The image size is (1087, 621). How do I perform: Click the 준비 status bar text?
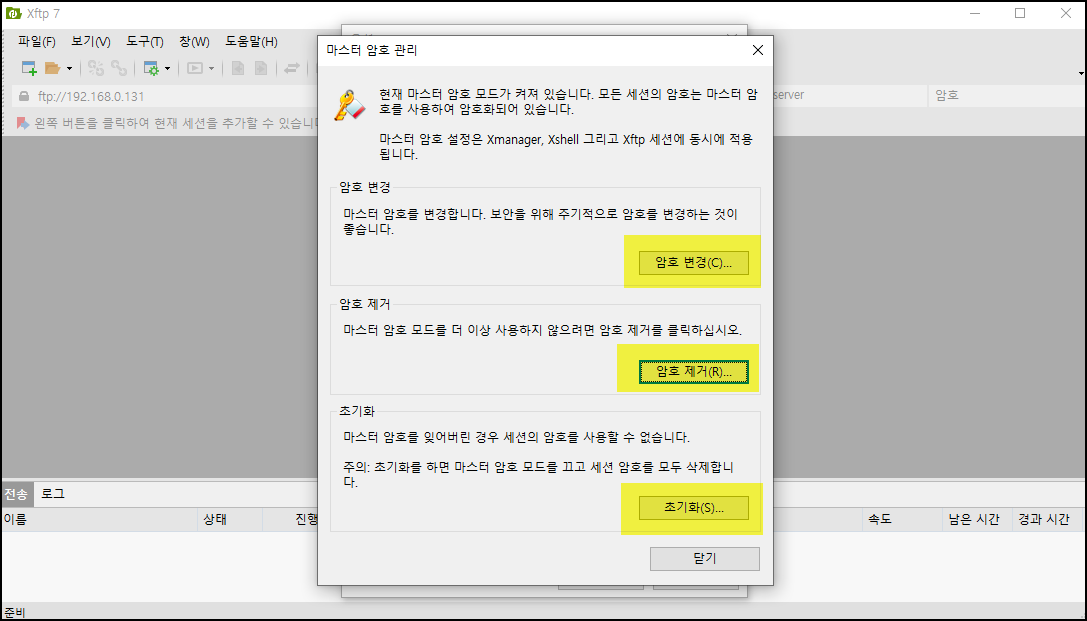(x=15, y=613)
